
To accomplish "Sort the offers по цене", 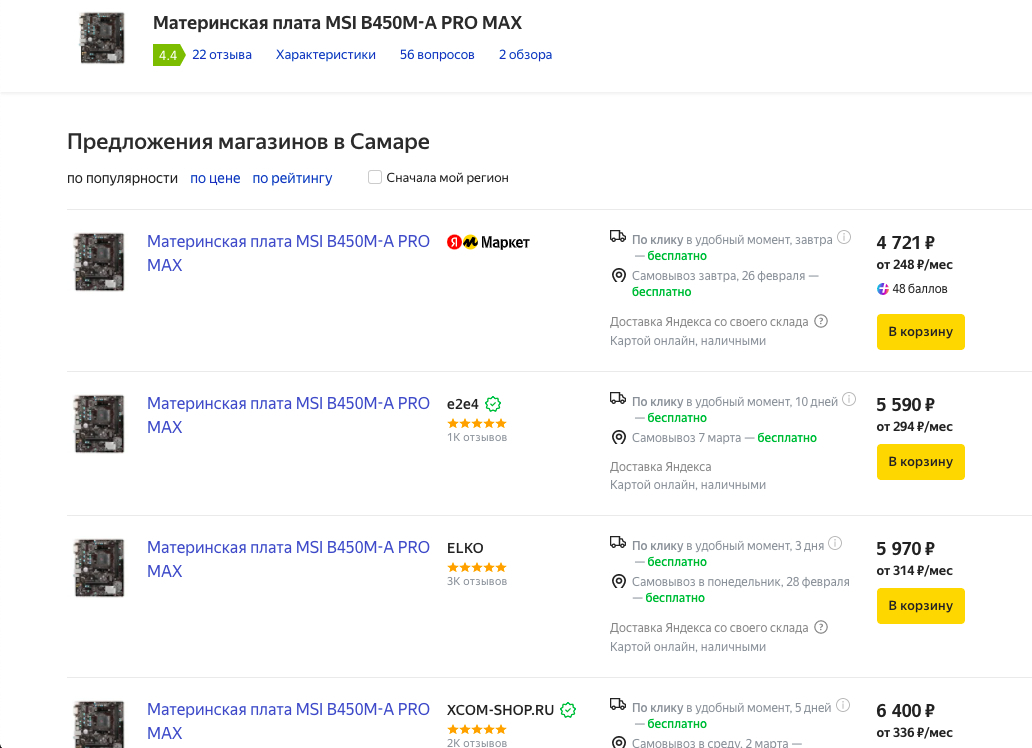I will 215,178.
